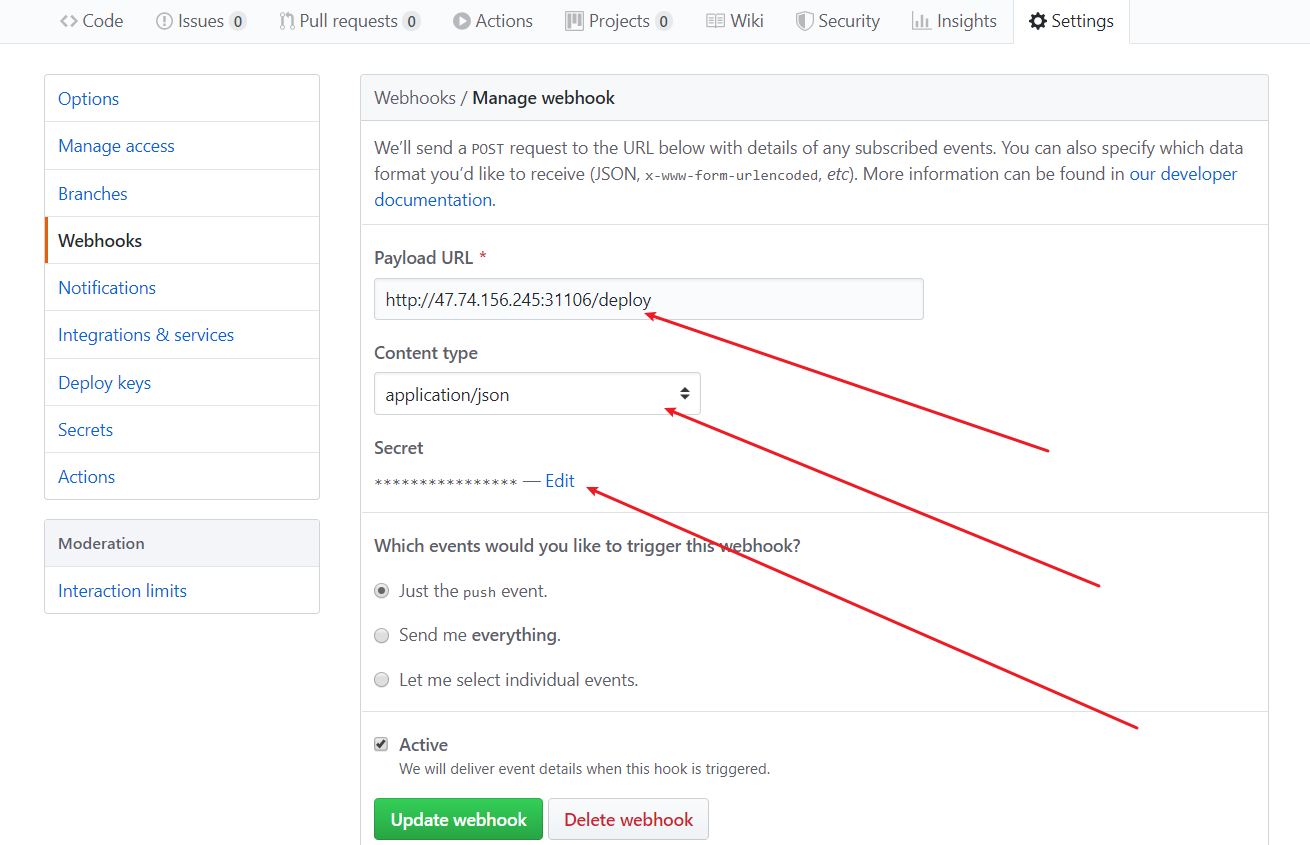
Task: Open the developer documentation link
Action: click(1183, 173)
